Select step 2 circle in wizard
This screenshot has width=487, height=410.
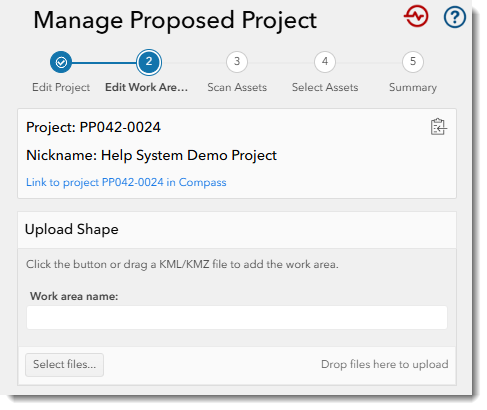(x=149, y=62)
